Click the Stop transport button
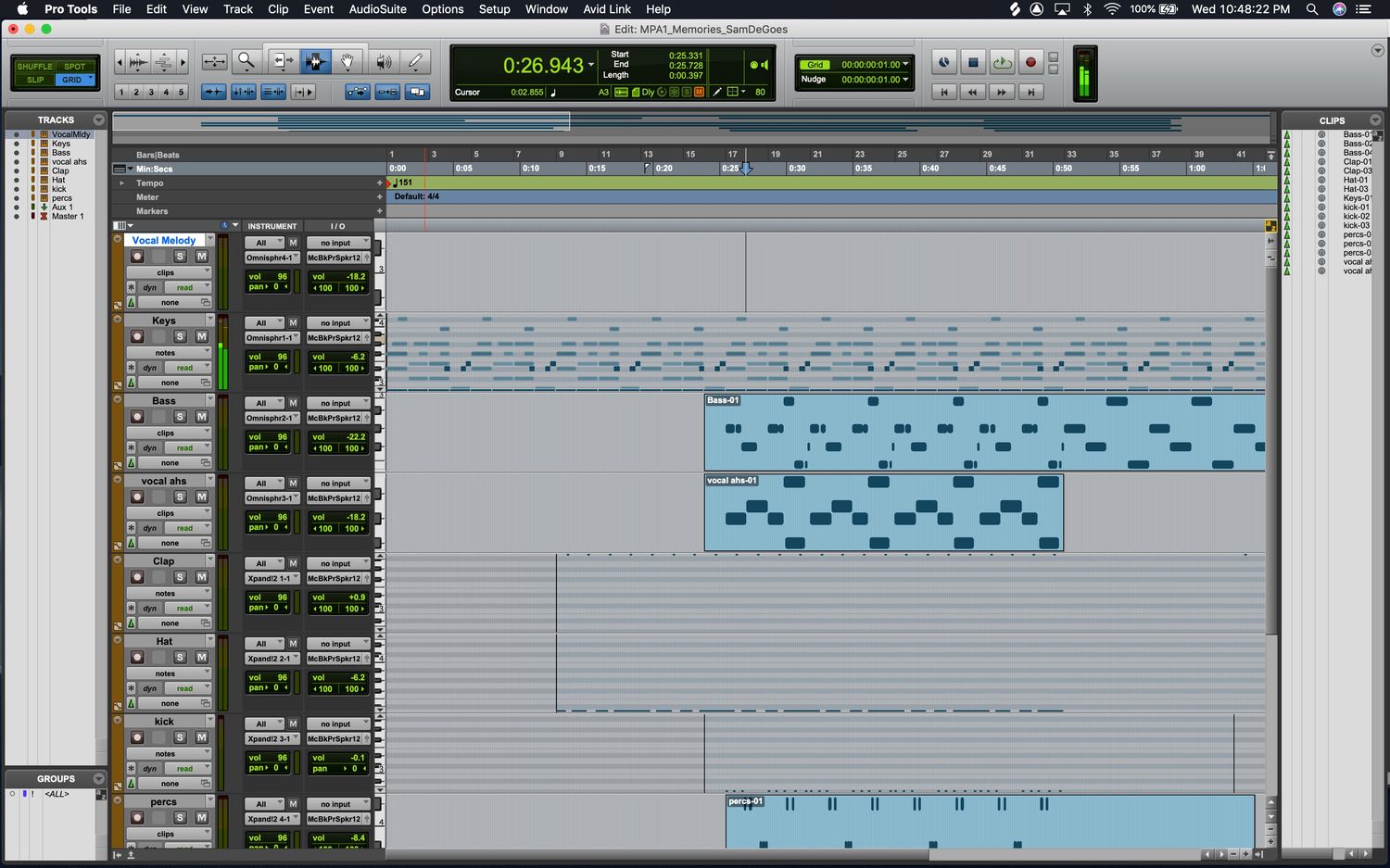Viewport: 1390px width, 868px height. click(x=973, y=62)
